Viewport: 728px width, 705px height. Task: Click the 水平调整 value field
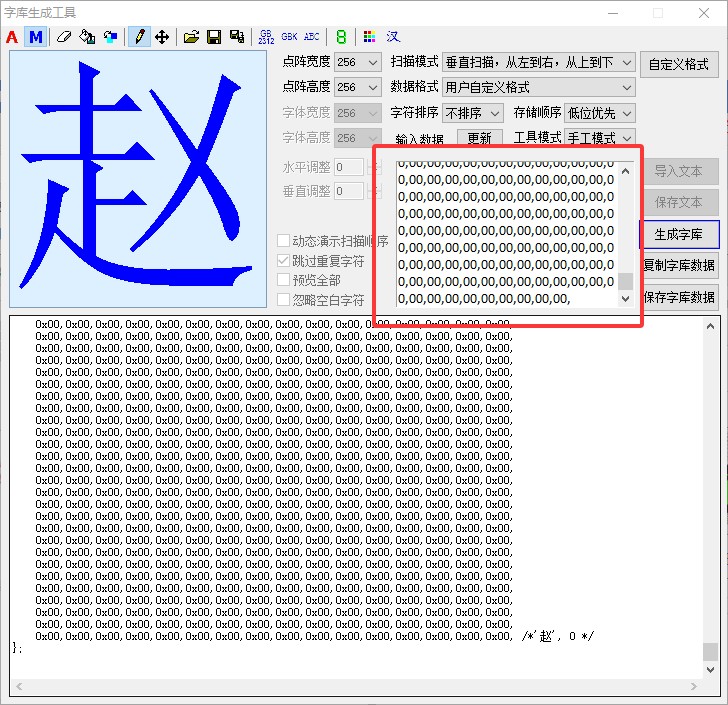(349, 167)
